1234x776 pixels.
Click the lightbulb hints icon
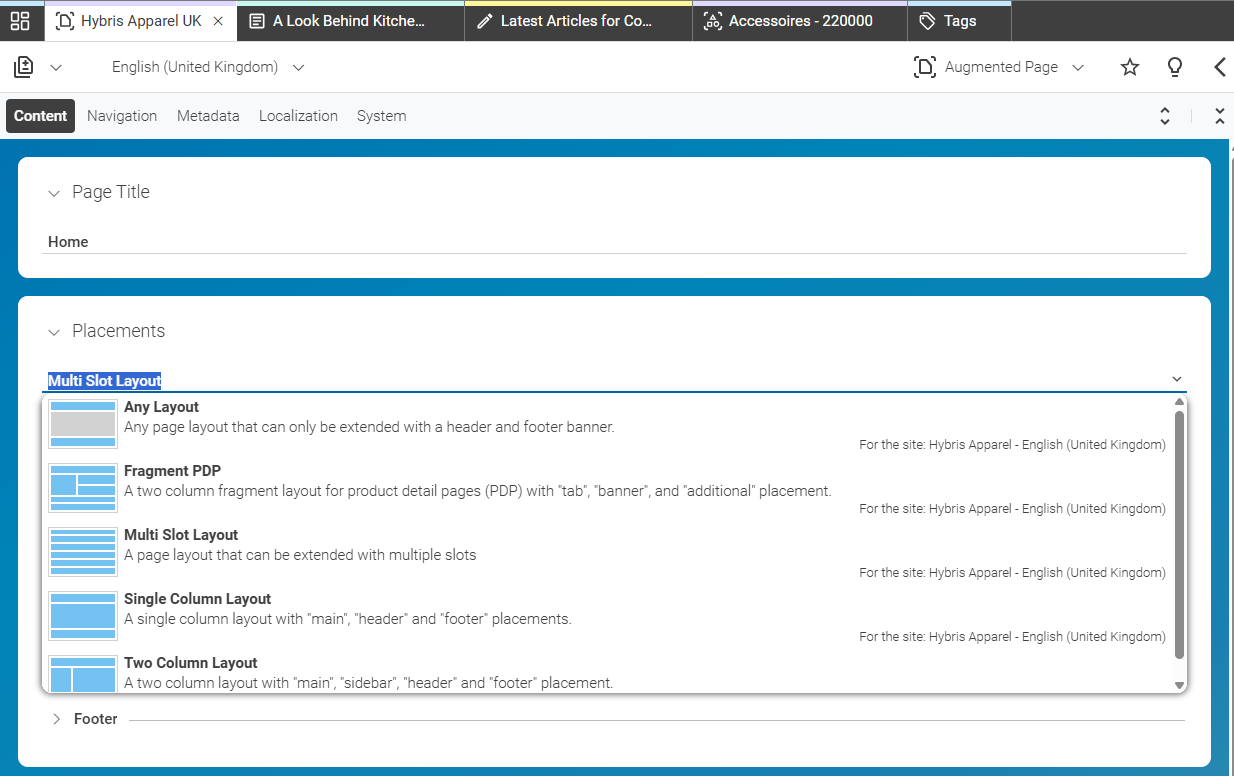click(1175, 67)
